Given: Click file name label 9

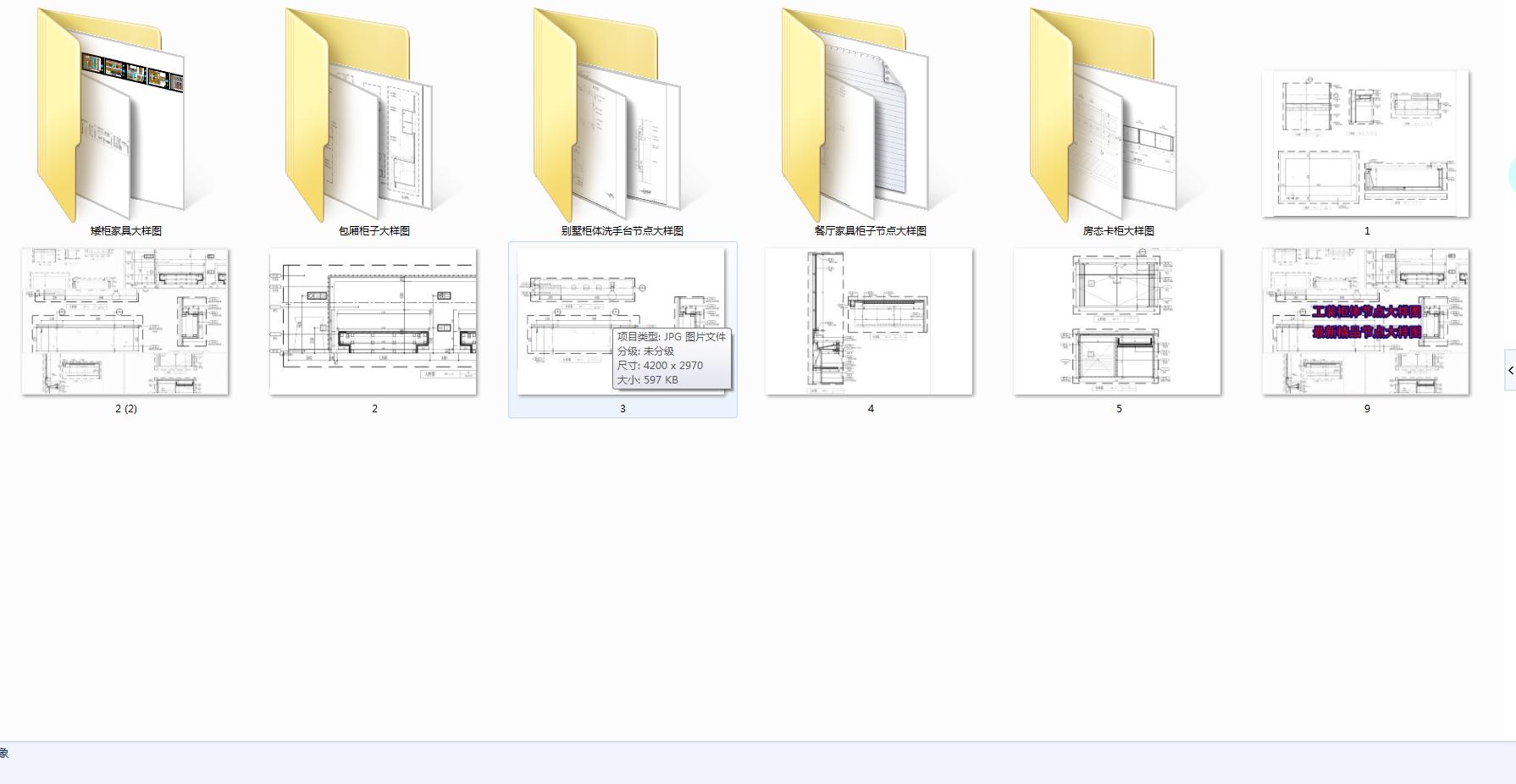Looking at the screenshot, I should tap(1367, 408).
